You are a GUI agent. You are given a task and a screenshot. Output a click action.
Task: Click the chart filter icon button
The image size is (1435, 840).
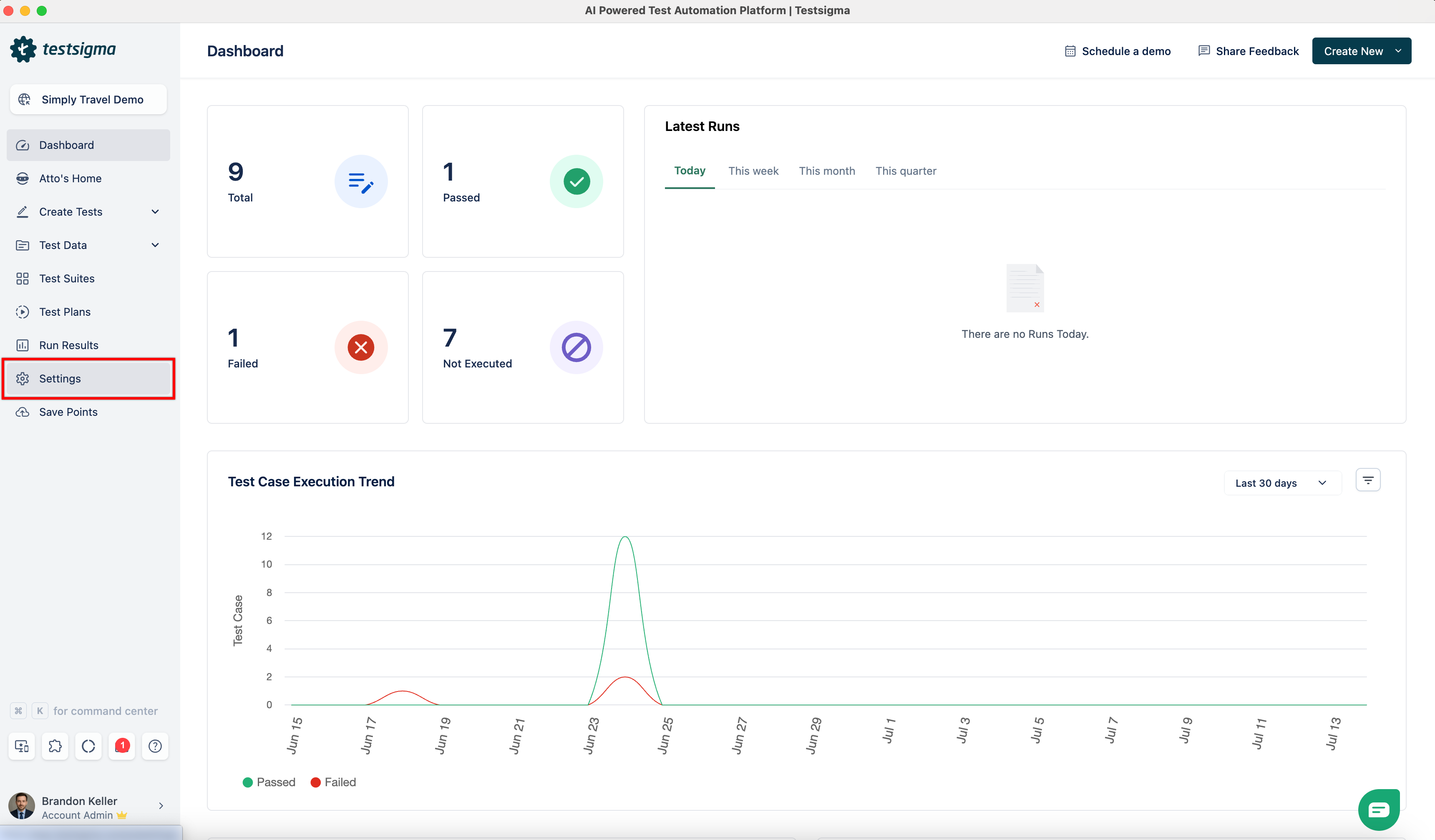tap(1368, 480)
